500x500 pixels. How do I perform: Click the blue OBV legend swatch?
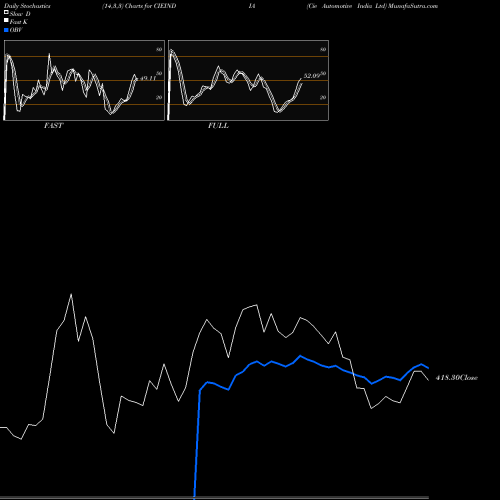point(6,30)
